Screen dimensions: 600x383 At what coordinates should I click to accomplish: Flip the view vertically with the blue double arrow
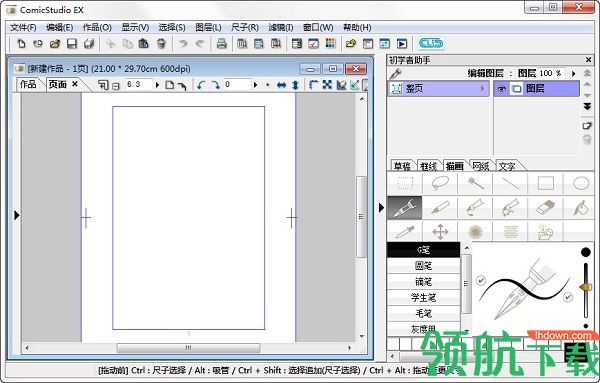click(295, 85)
